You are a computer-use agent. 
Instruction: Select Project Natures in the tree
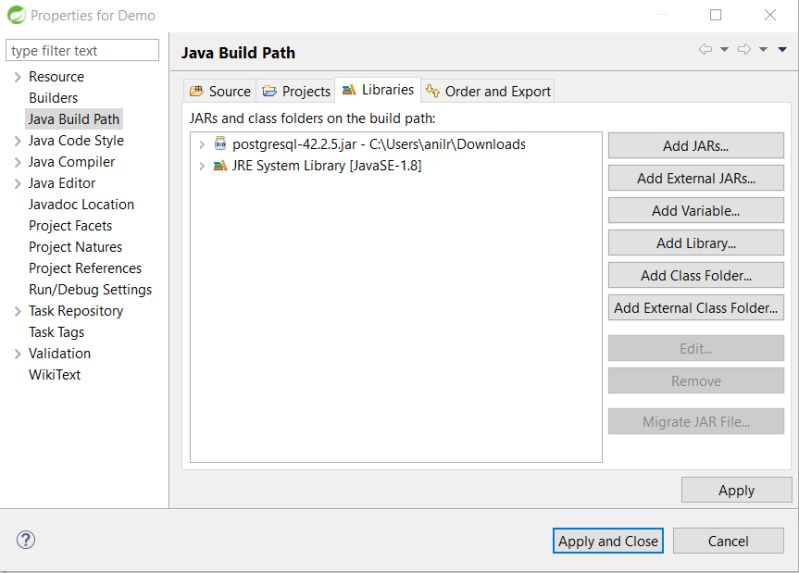coord(75,247)
